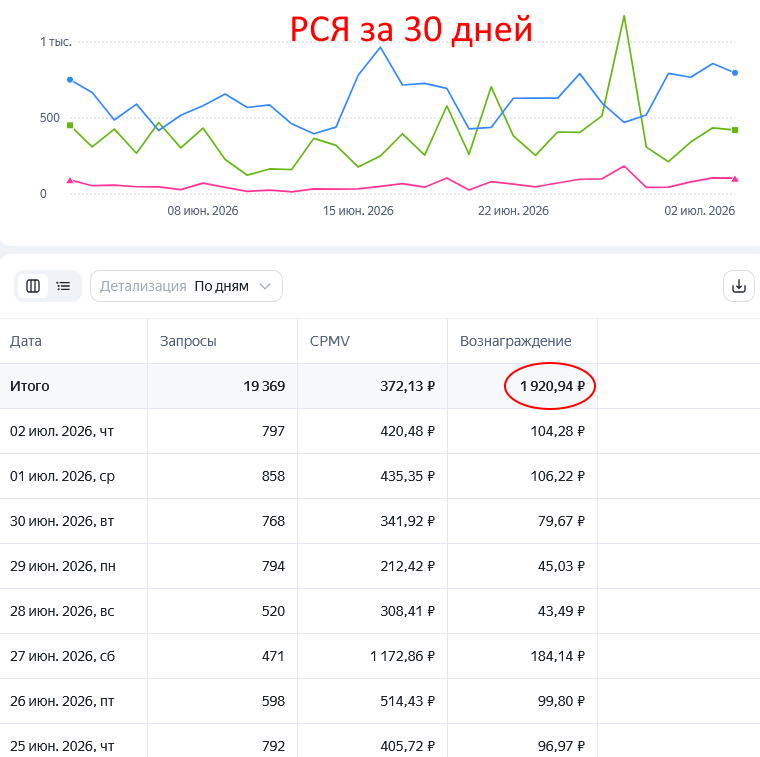Sort by Дата column header
This screenshot has height=757, width=760.
[x=26, y=341]
